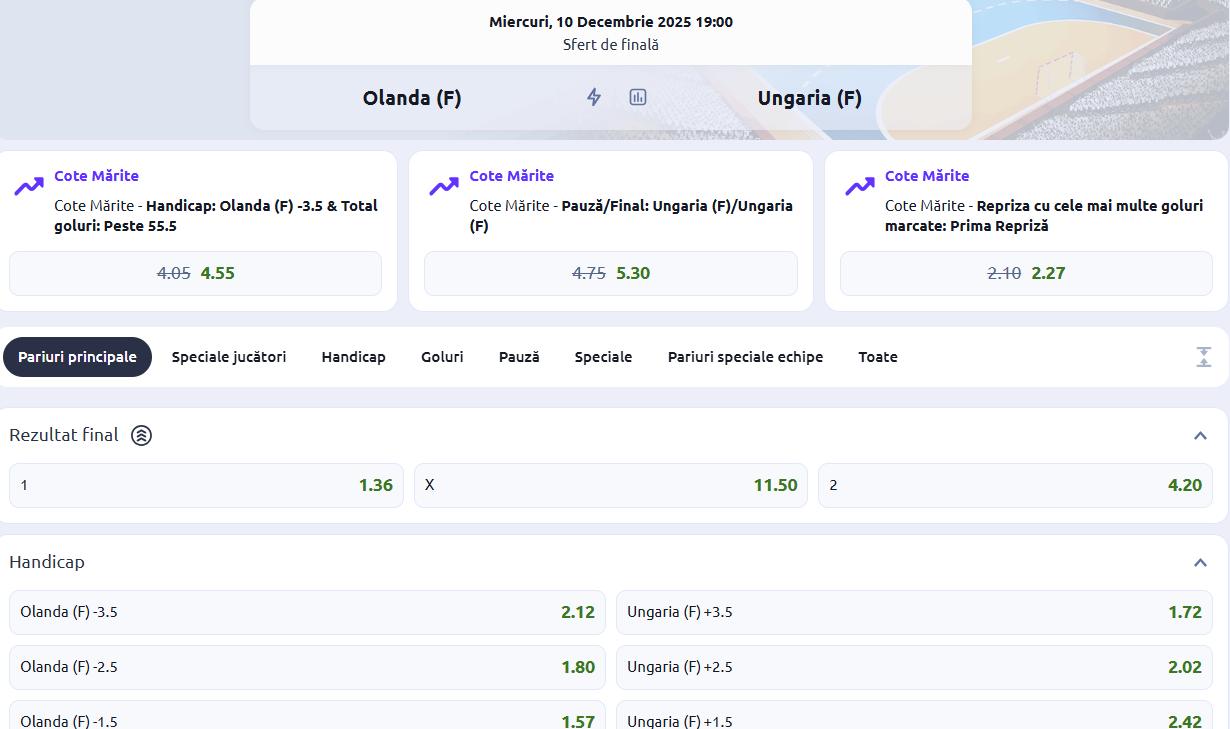Click the collapse-all markets icon
1230x729 pixels.
(x=1203, y=357)
